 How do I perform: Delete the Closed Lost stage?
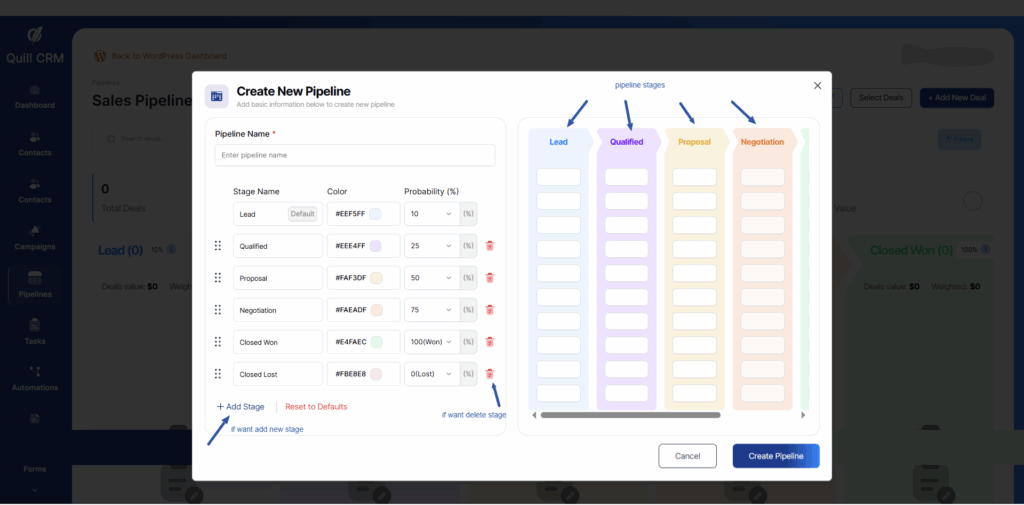click(490, 374)
